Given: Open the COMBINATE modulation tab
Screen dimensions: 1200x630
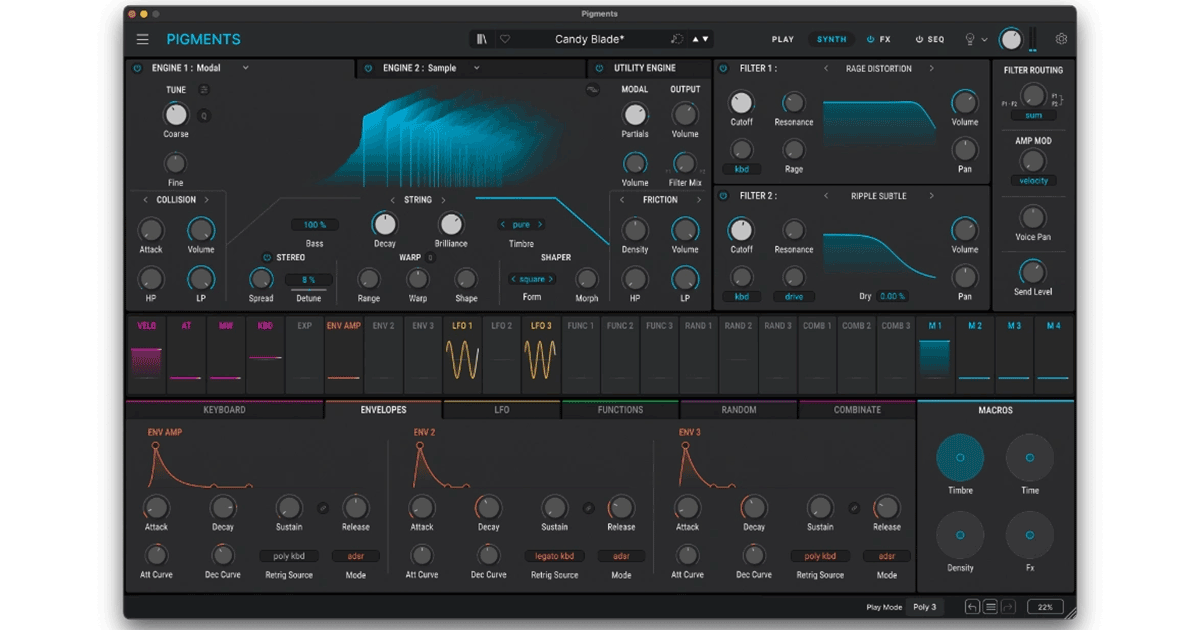Looking at the screenshot, I should coord(857,410).
